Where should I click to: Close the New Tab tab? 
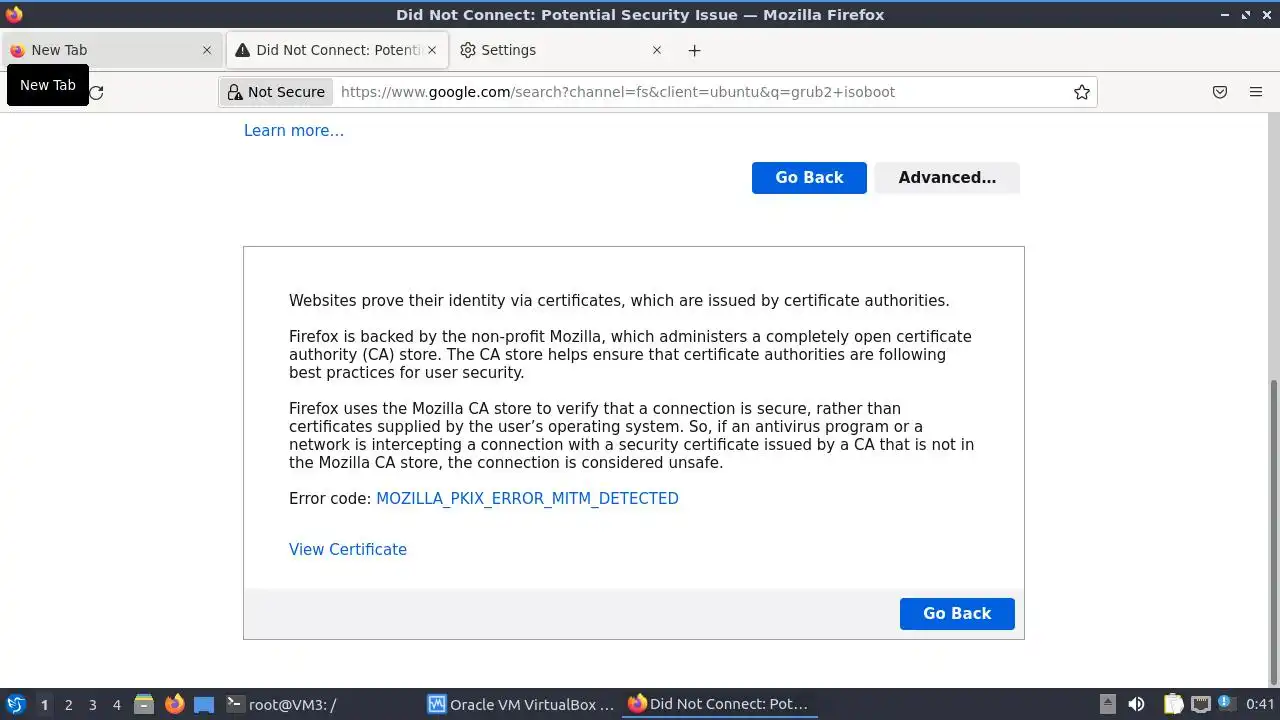207,50
